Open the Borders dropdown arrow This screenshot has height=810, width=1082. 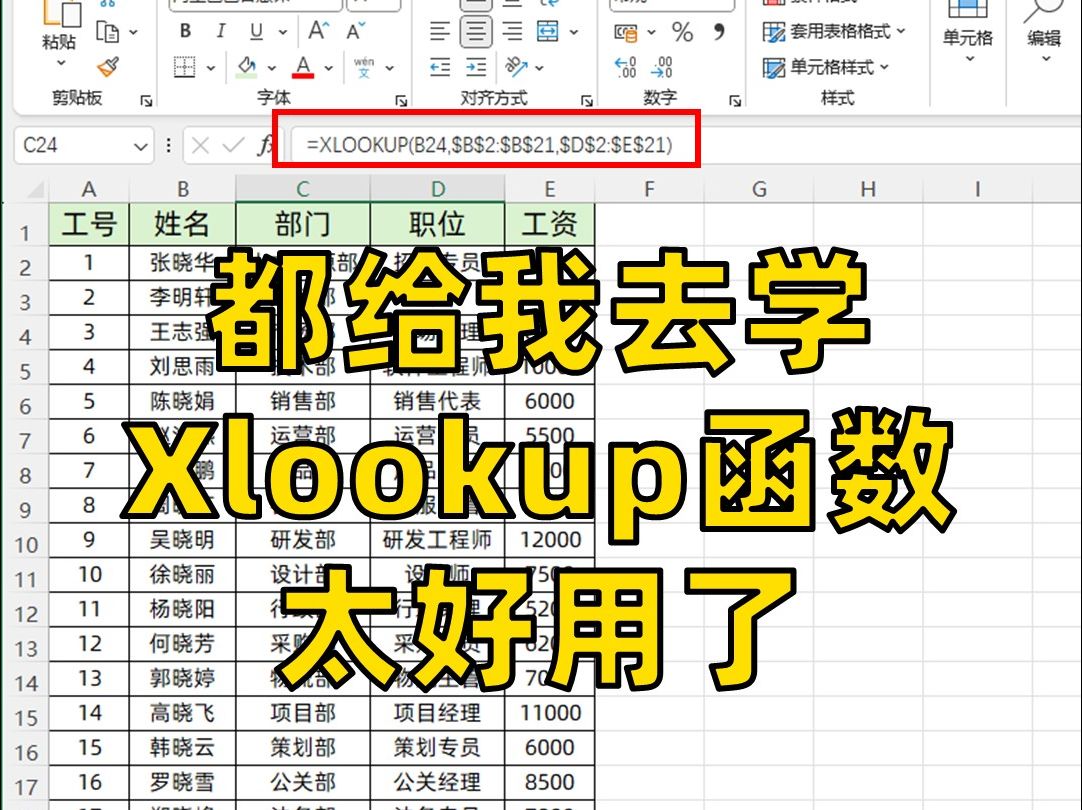211,68
